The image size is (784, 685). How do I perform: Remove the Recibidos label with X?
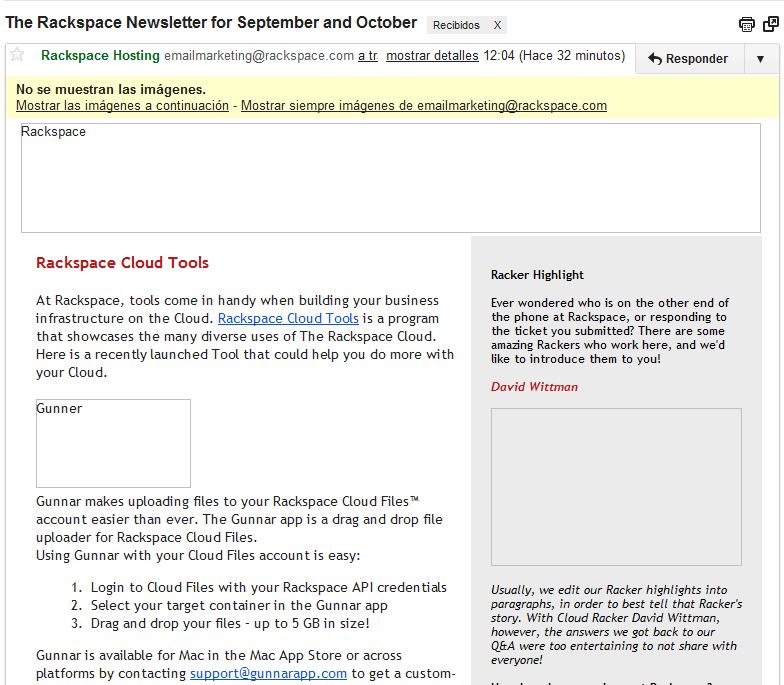[498, 25]
